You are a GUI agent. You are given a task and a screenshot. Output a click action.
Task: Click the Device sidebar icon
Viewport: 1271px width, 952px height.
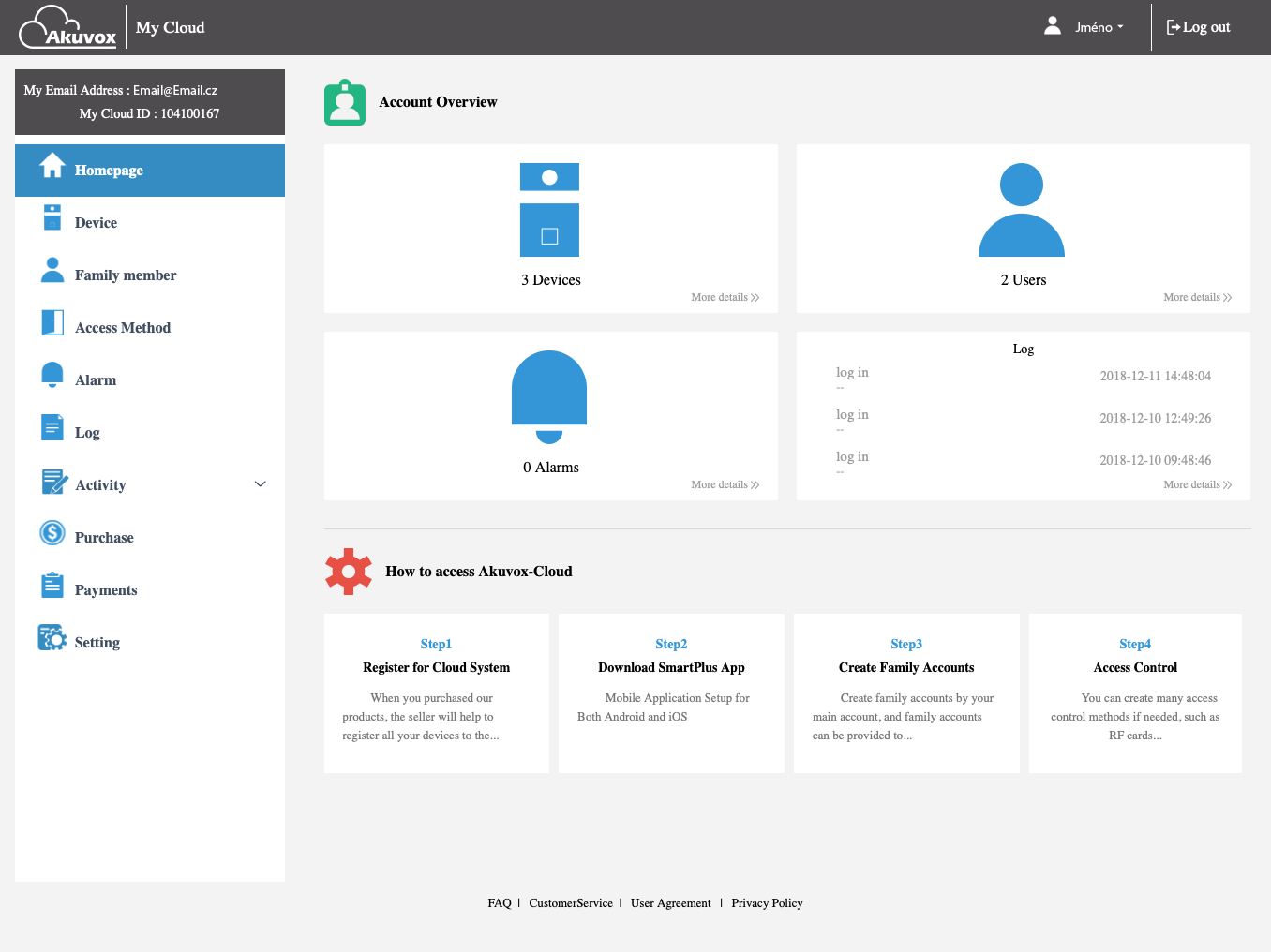[x=52, y=217]
